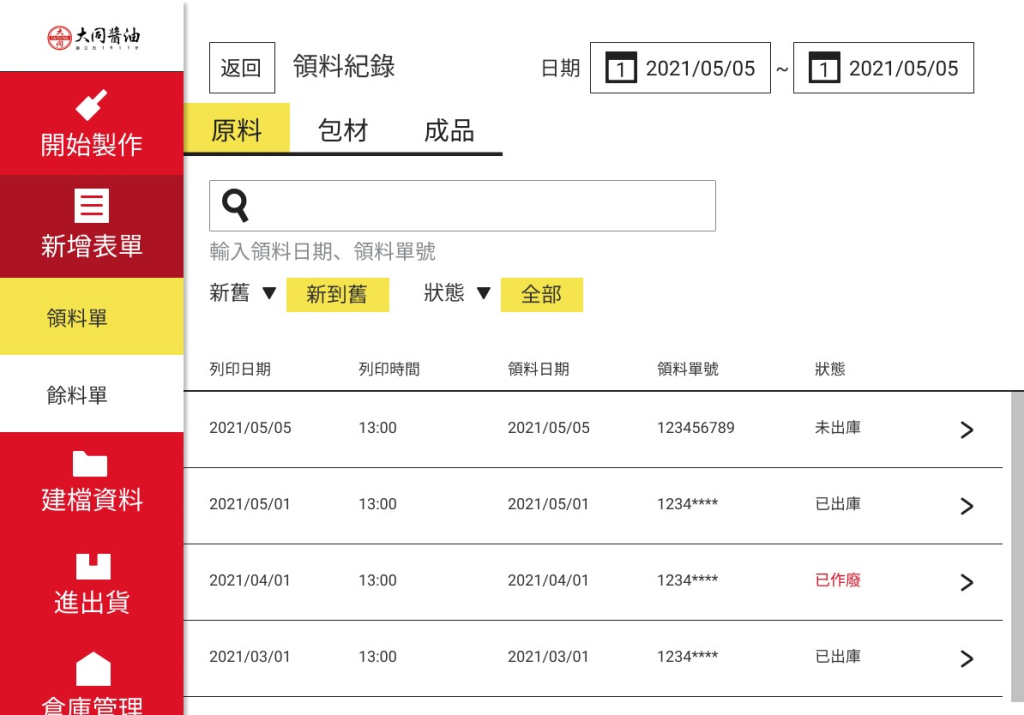Open the start date calendar icon
The height and width of the screenshot is (715, 1024).
click(620, 69)
